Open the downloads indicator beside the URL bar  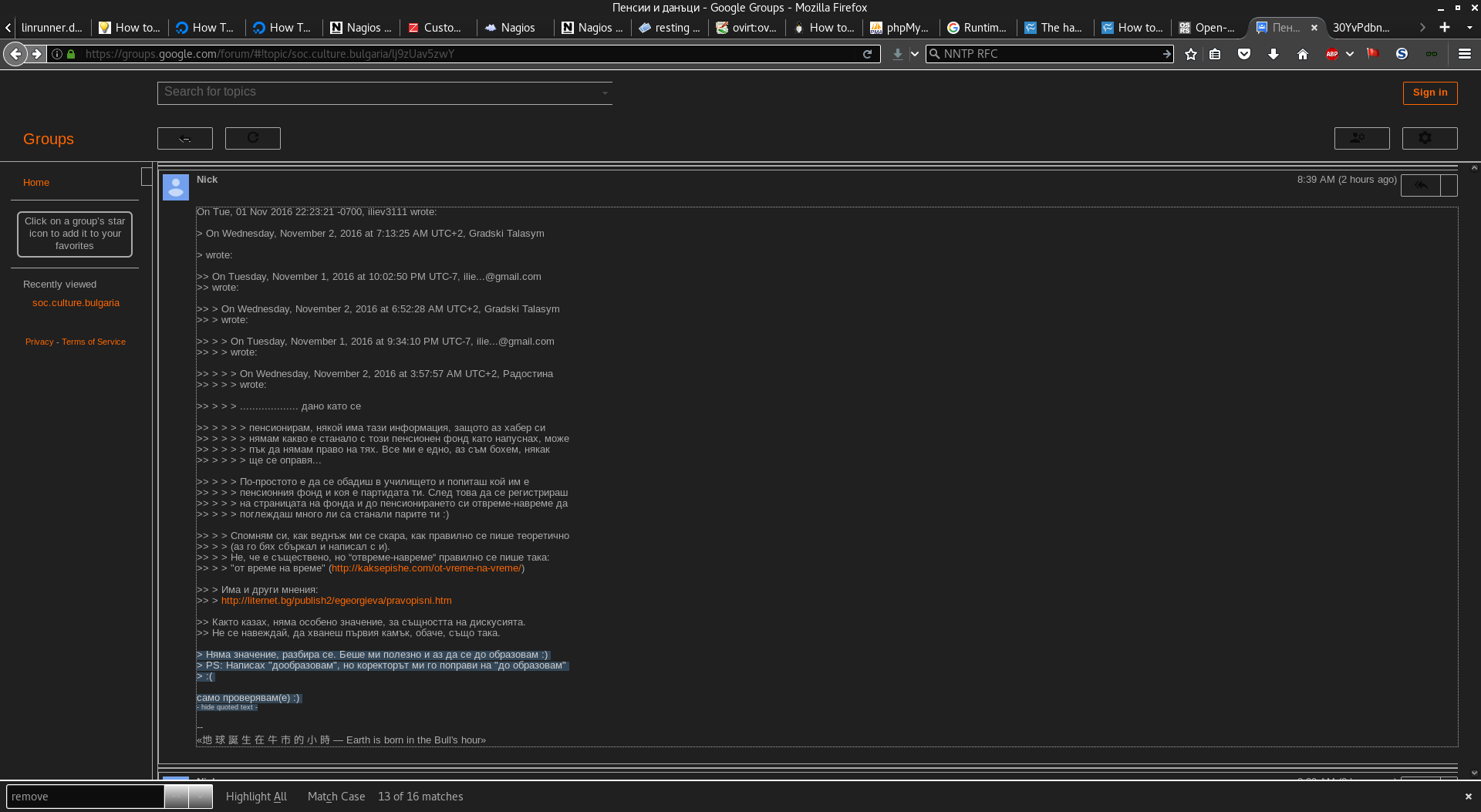click(897, 54)
